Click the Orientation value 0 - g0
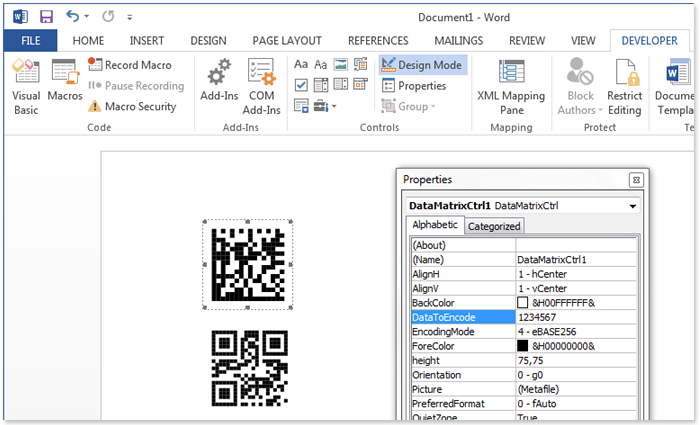 click(x=576, y=375)
